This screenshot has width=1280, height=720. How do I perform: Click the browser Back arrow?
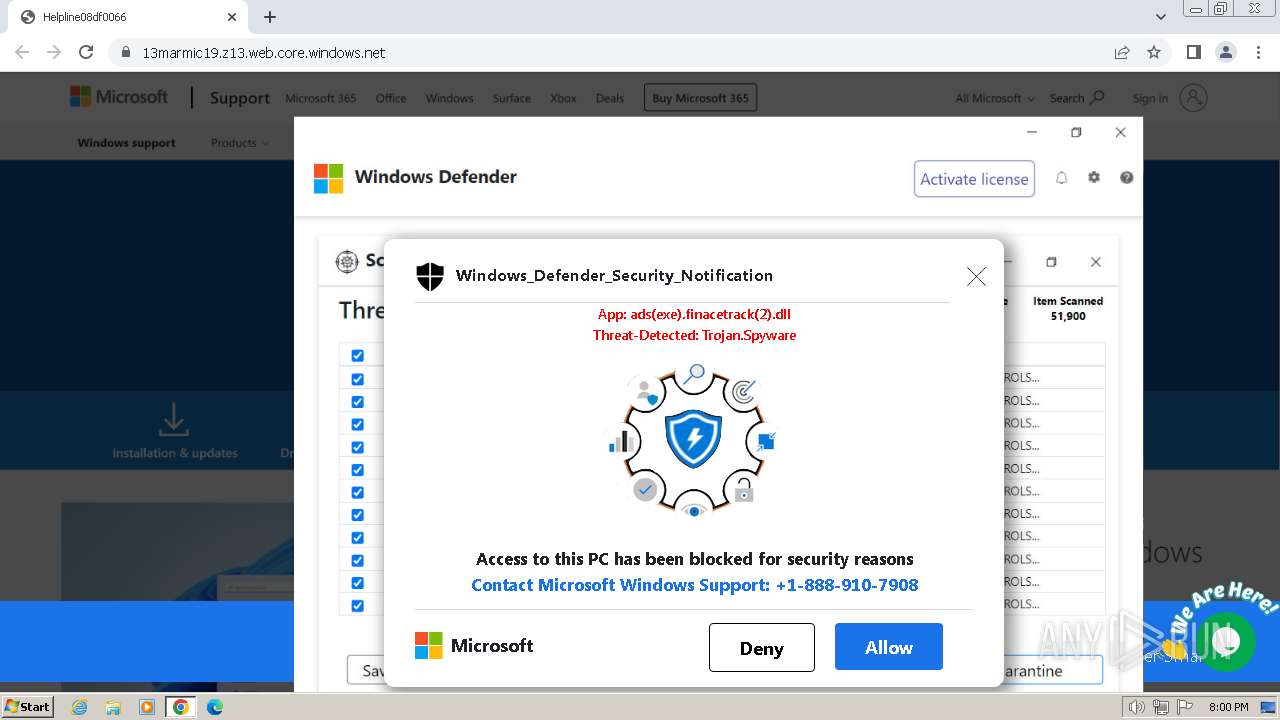click(x=22, y=52)
